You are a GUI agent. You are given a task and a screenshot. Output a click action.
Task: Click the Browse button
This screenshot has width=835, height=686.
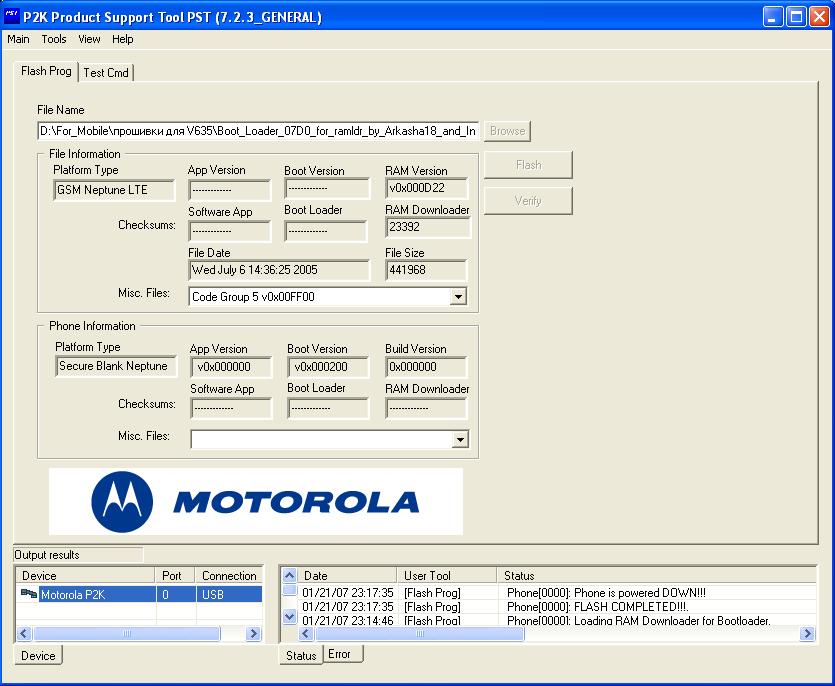(507, 130)
